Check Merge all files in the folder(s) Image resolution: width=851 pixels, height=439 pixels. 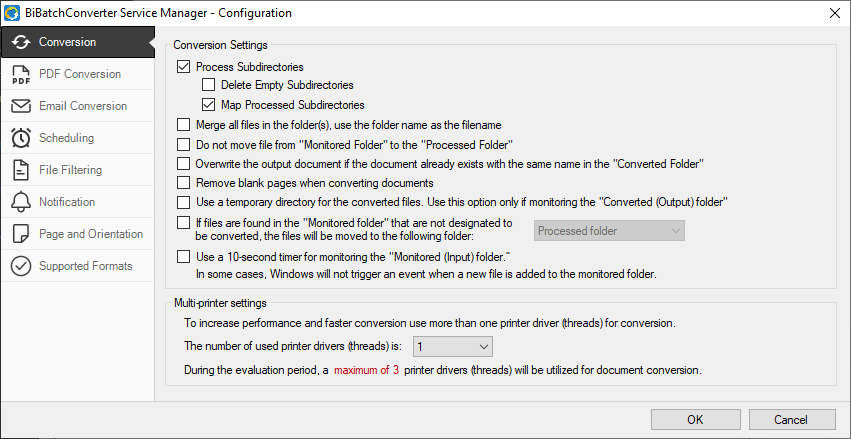(x=184, y=125)
